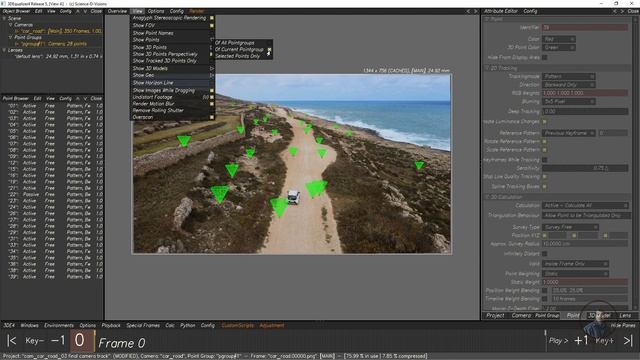Toggle Anaglyph Stereoscopic Rendering option

coord(211,18)
